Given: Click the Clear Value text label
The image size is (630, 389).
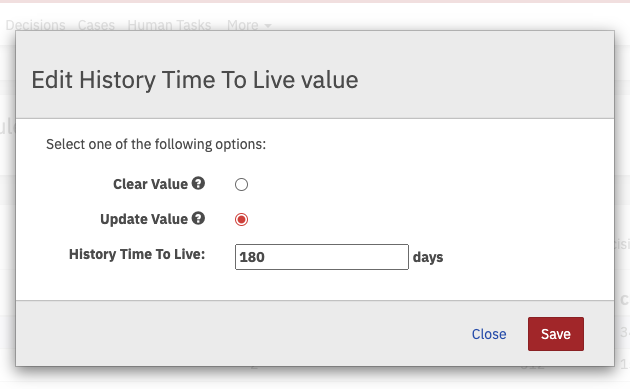Looking at the screenshot, I should tap(150, 184).
